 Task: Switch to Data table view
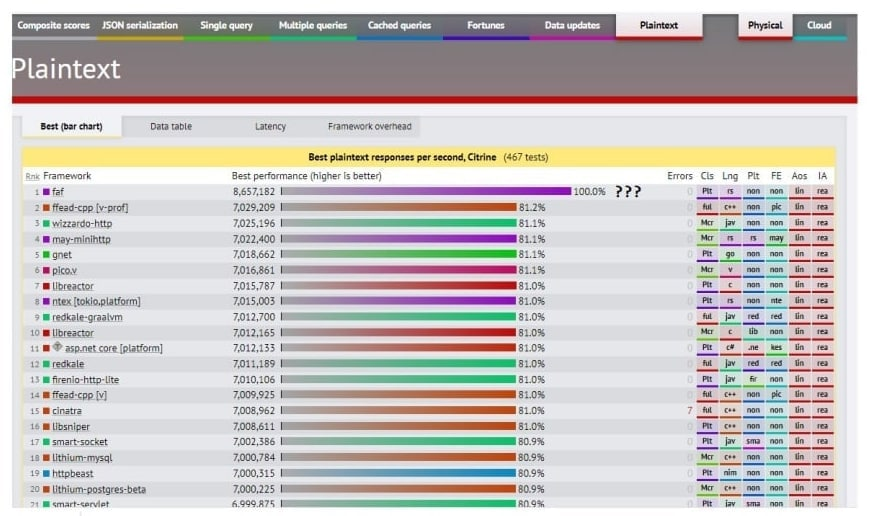(171, 126)
